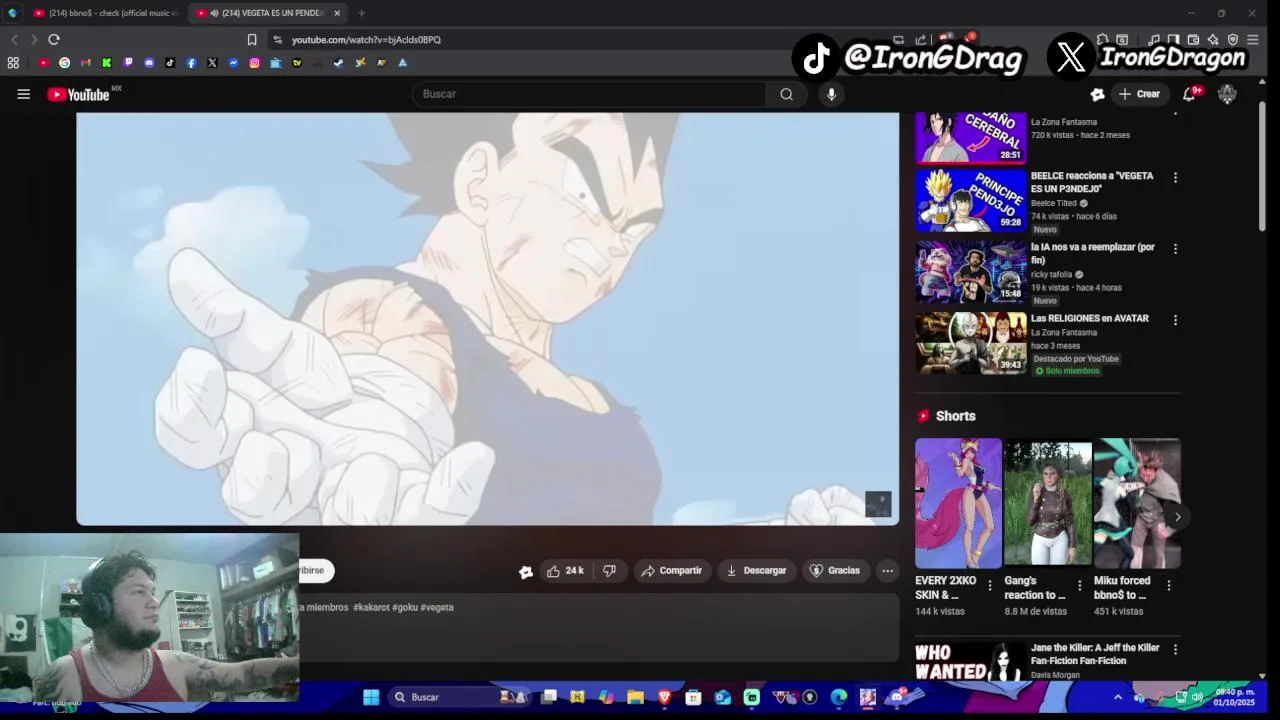Open the Facebook bookmark
The image size is (1280, 720).
(x=191, y=62)
